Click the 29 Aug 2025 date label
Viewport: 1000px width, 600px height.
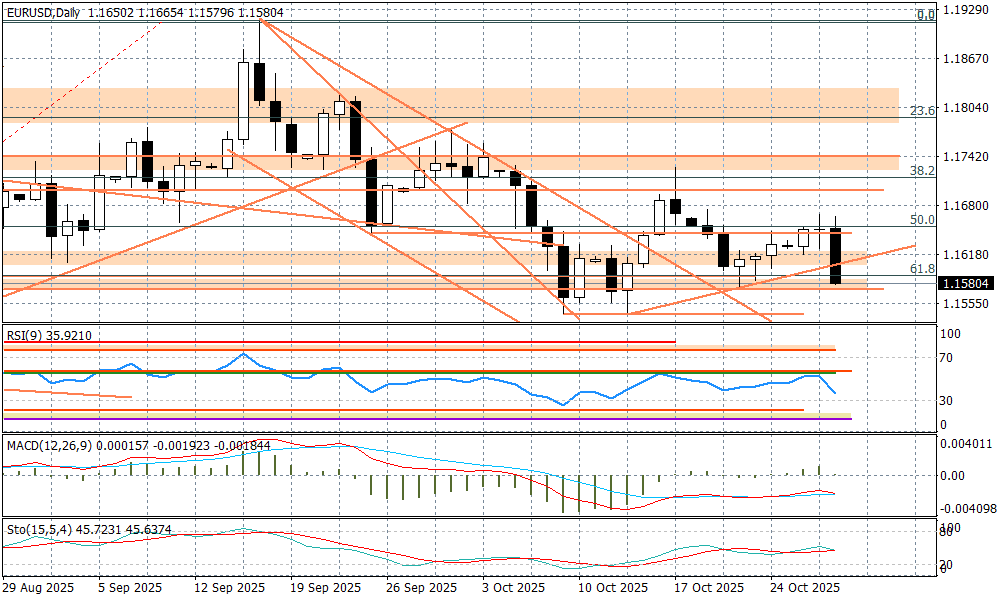(x=38, y=587)
